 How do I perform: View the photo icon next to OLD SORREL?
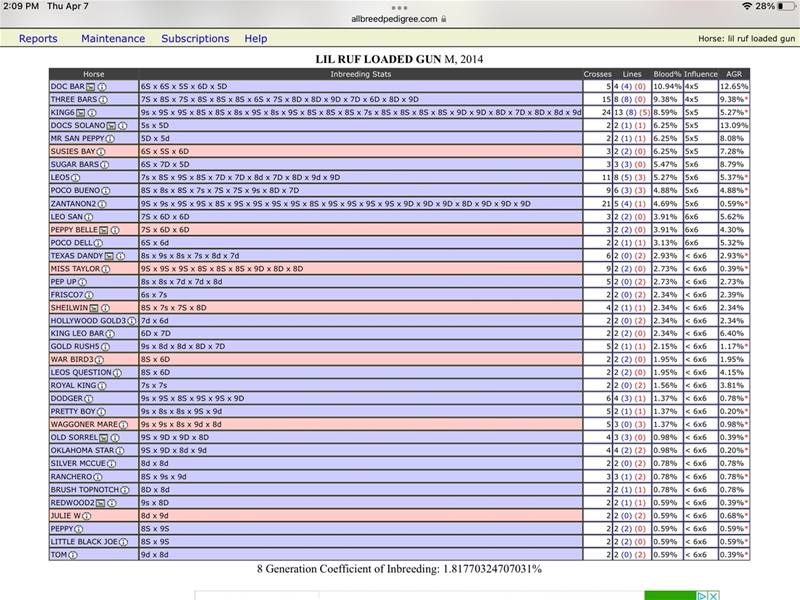click(x=104, y=438)
